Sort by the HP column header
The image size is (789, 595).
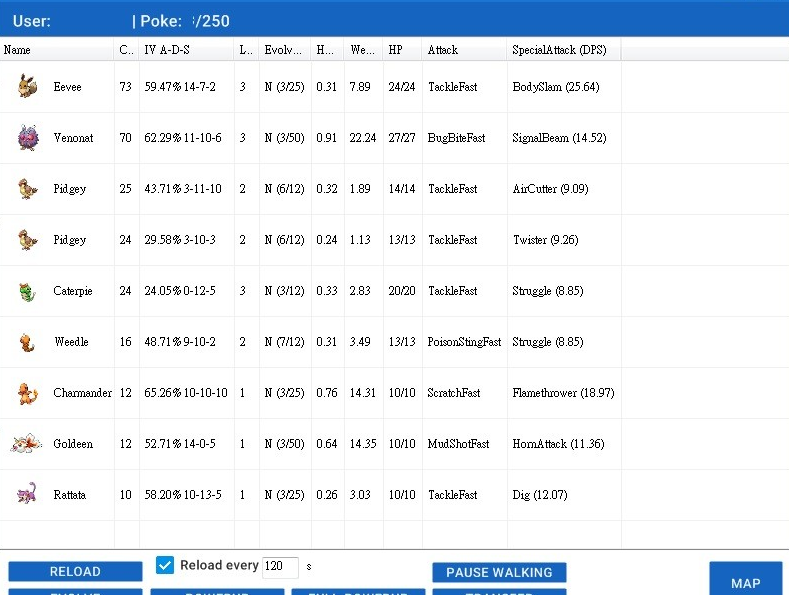click(x=403, y=50)
